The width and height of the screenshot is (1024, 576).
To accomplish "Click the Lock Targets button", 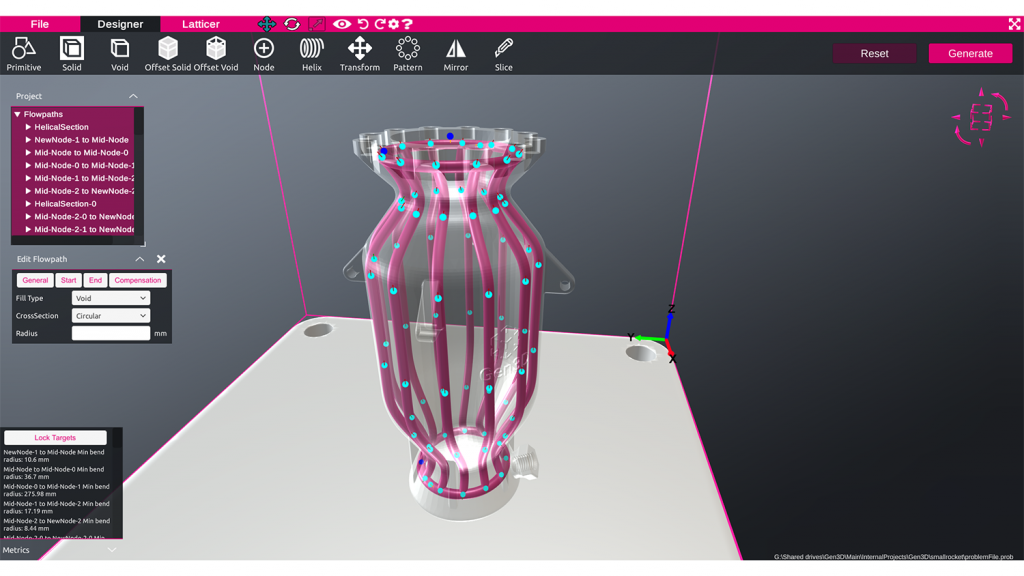I will pos(57,437).
